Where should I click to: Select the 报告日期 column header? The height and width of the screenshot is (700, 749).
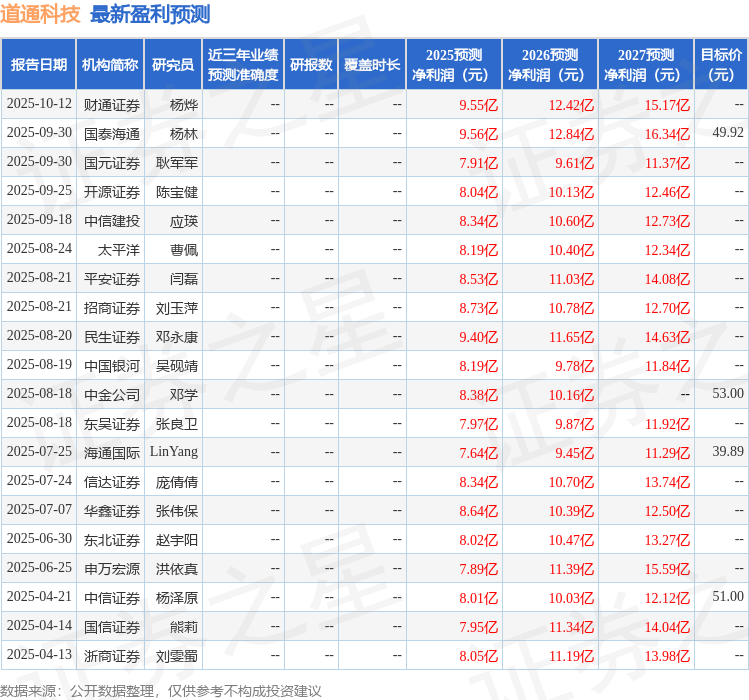pyautogui.click(x=39, y=65)
